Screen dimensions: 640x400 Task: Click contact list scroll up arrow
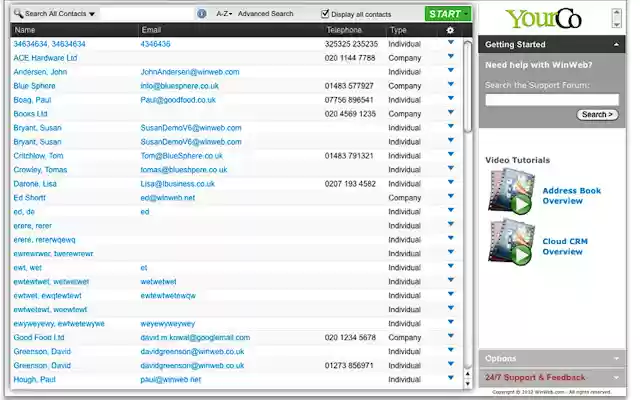pos(468,373)
